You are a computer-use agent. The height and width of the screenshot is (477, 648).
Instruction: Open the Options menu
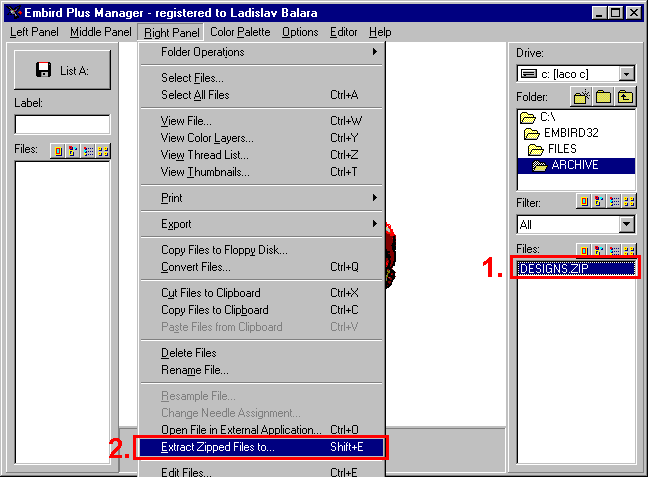click(x=300, y=32)
